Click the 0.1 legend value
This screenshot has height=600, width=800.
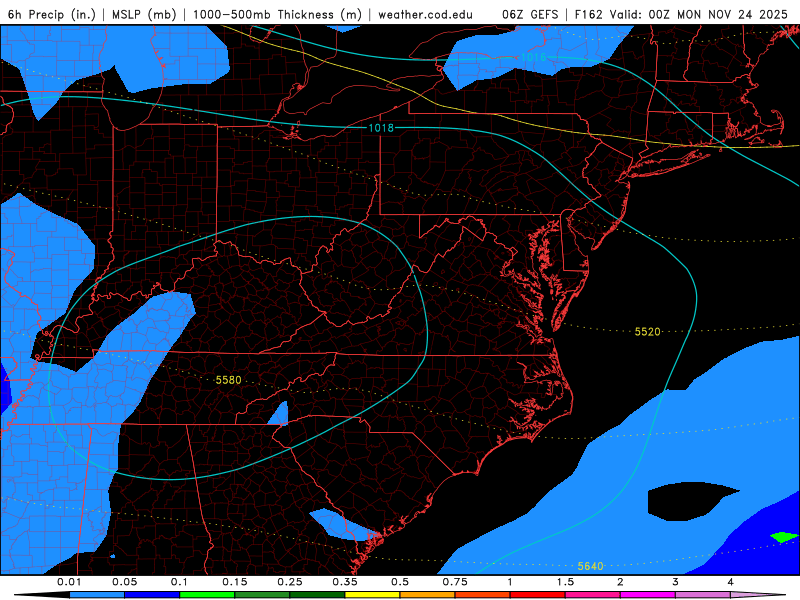[180, 582]
